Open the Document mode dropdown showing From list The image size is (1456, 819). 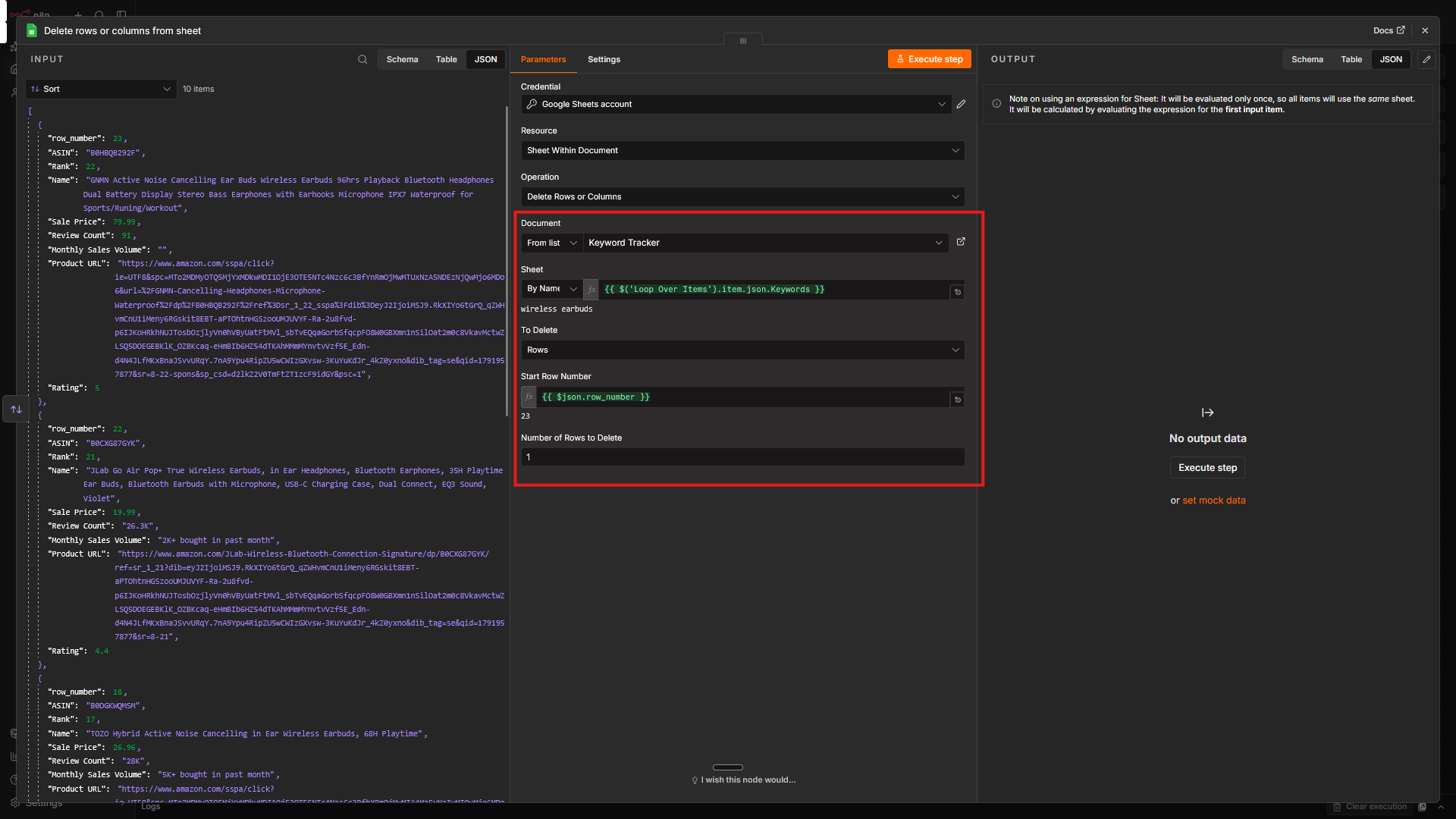pos(551,243)
